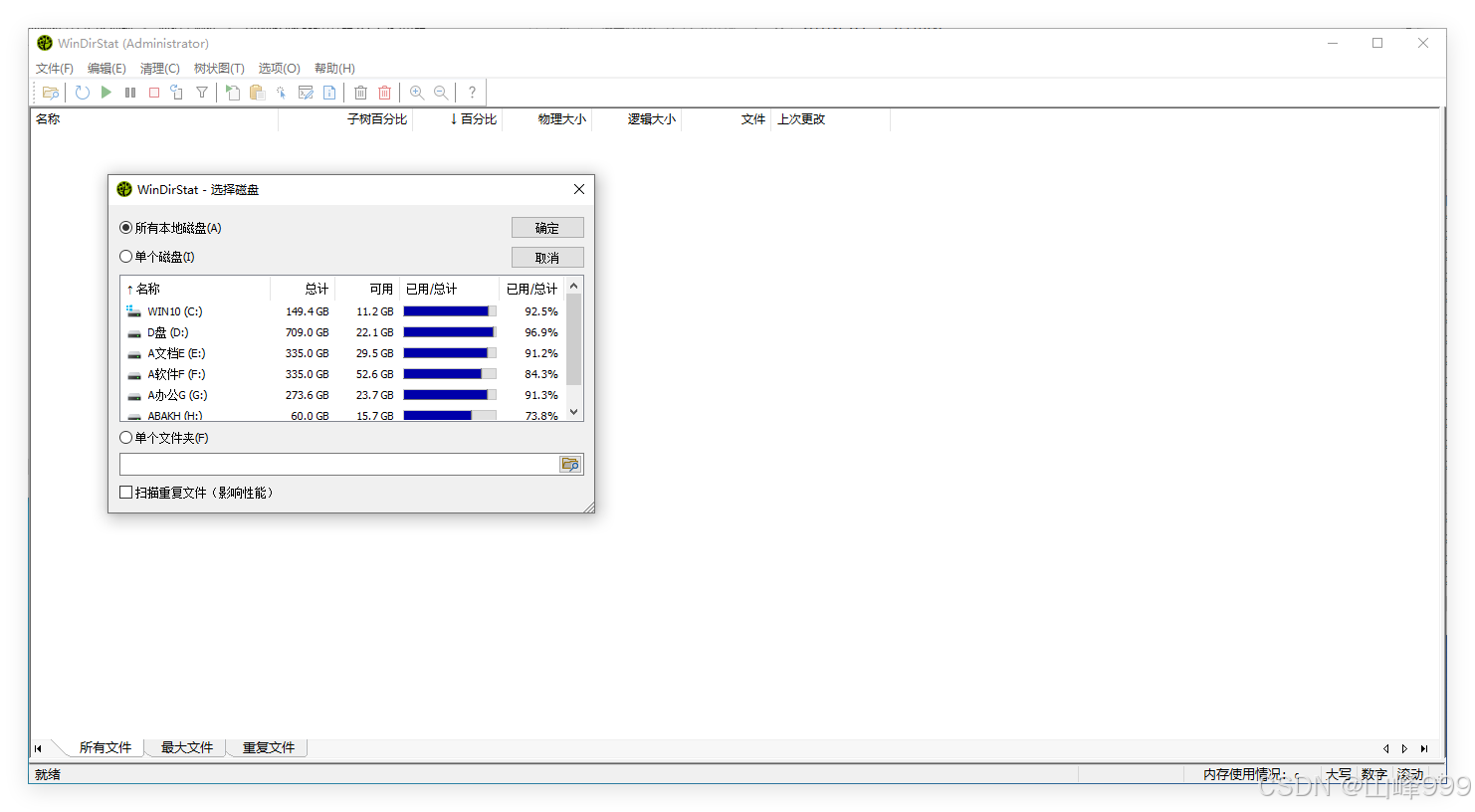Click tab scroll to last arrow
Image resolution: width=1475 pixels, height=812 pixels.
pos(1424,748)
